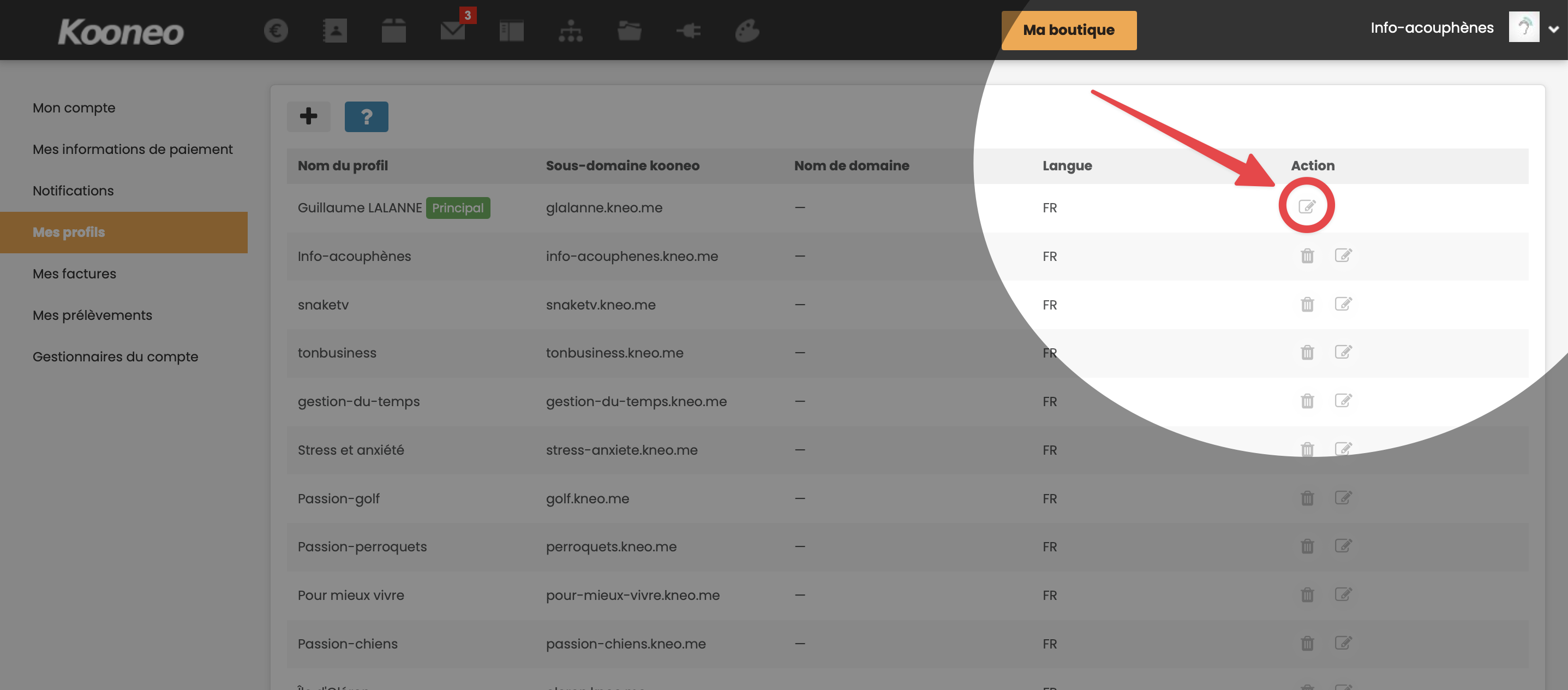Open Mes factures in sidebar
1568x690 pixels.
[74, 274]
